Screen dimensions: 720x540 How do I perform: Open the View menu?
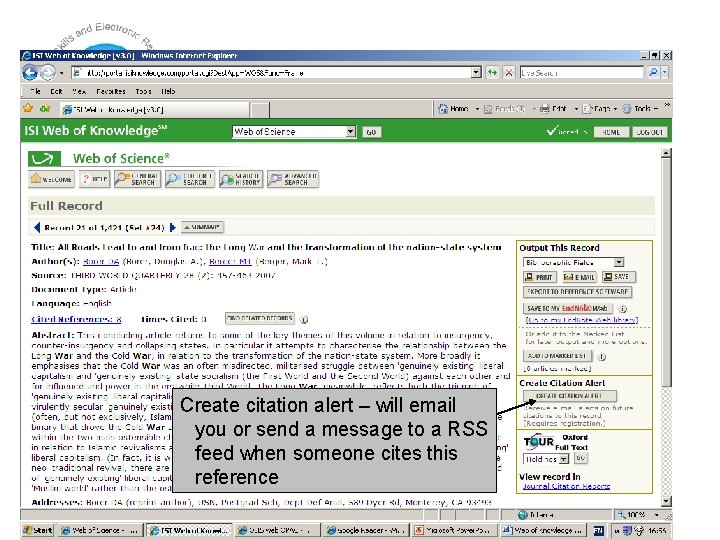pyautogui.click(x=79, y=91)
